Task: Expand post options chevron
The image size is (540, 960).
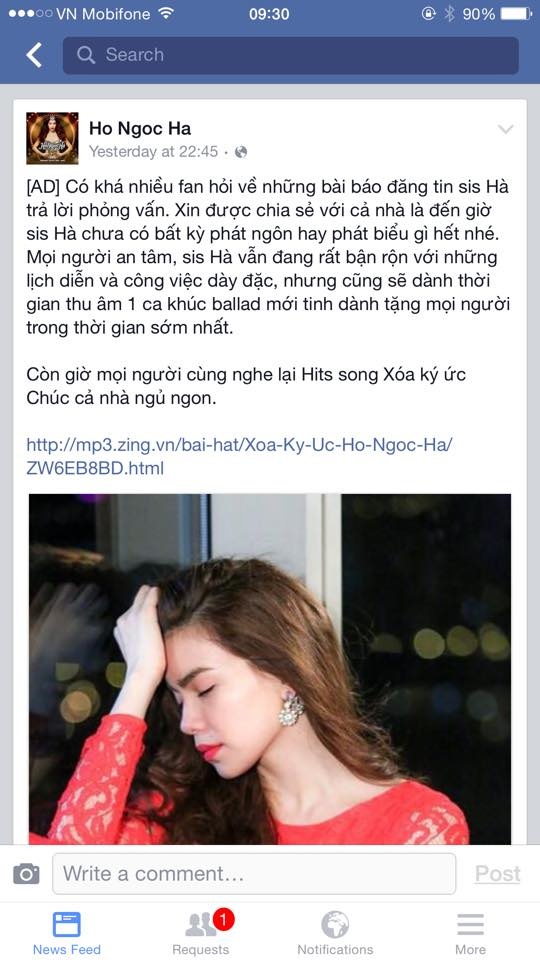Action: point(506,129)
